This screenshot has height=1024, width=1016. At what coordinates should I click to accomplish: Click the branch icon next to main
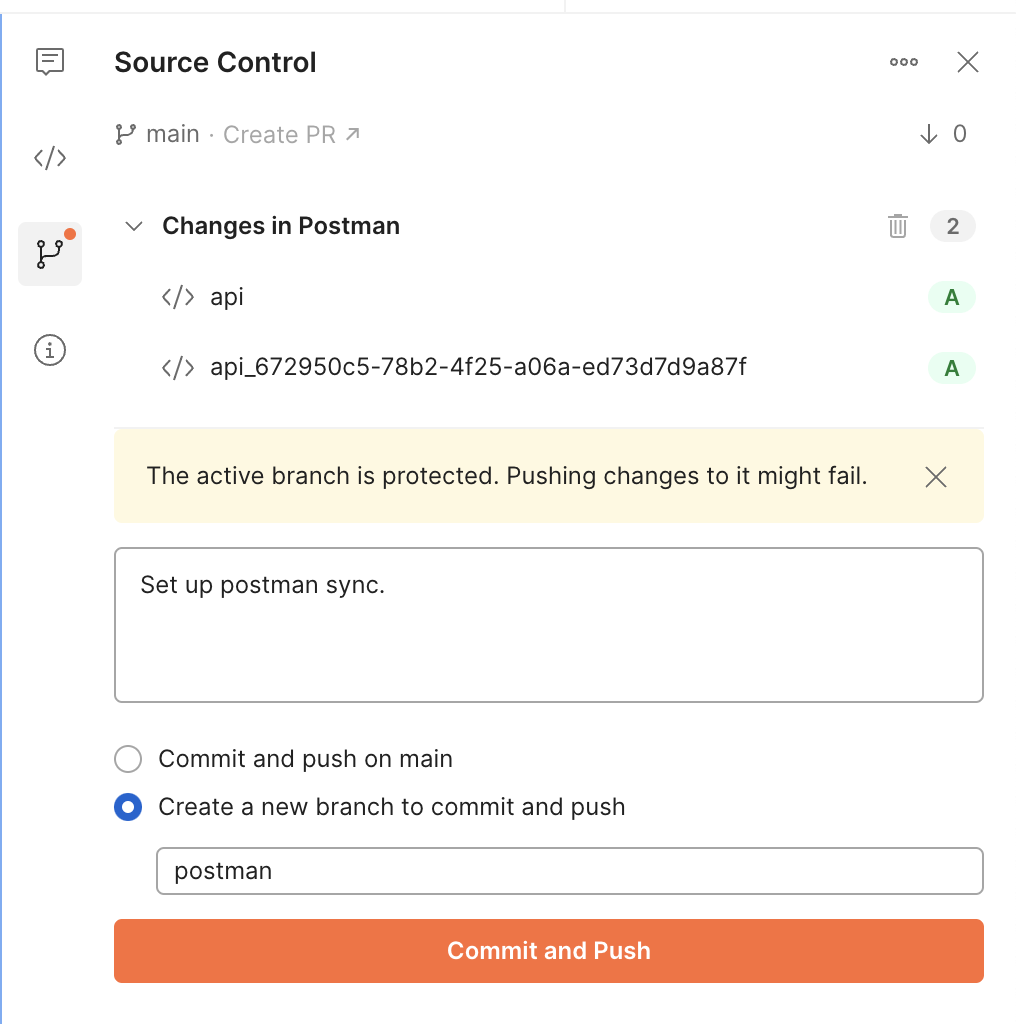(x=124, y=133)
